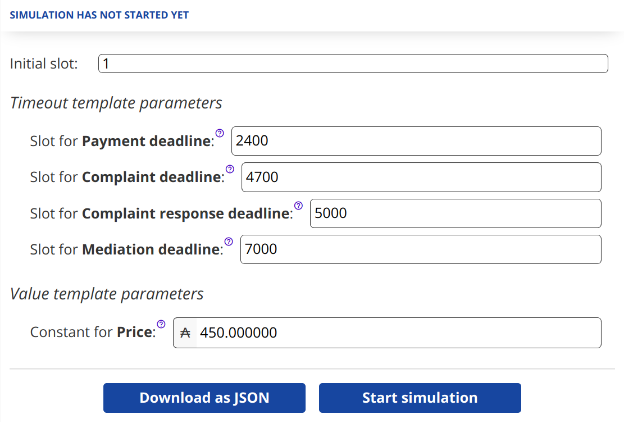This screenshot has width=624, height=422.
Task: Focus the Initial slot input field
Action: click(353, 64)
